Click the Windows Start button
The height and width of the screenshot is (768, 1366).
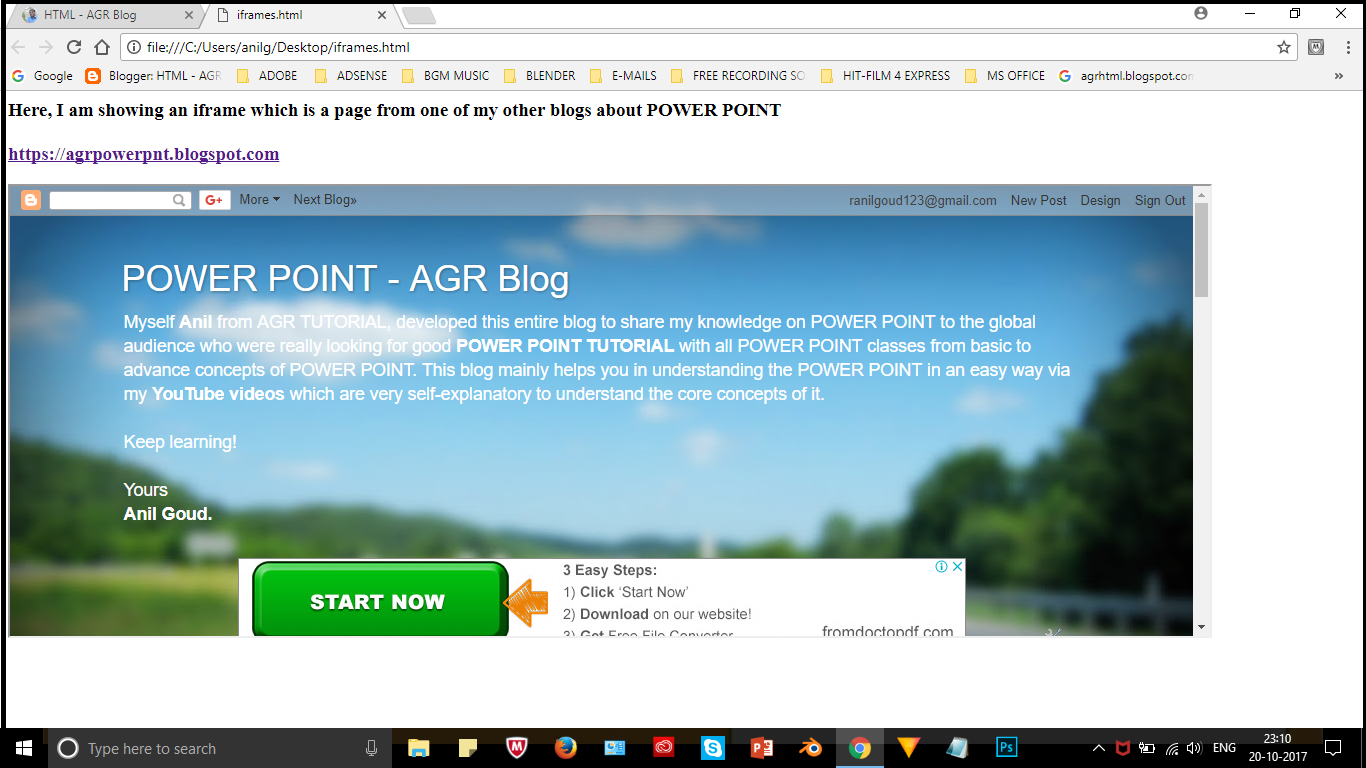point(23,748)
